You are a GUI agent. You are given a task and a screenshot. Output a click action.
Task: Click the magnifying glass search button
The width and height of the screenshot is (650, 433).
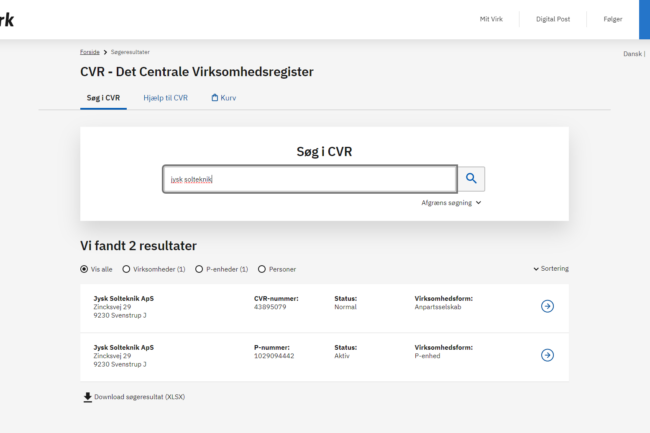click(x=472, y=179)
